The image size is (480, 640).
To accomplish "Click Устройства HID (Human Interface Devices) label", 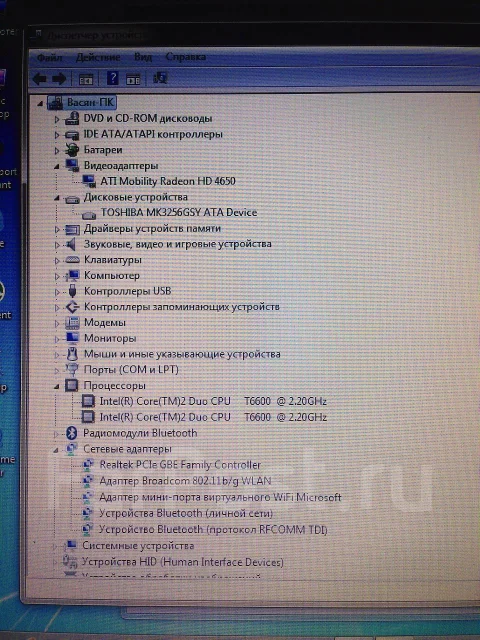I will point(183,562).
